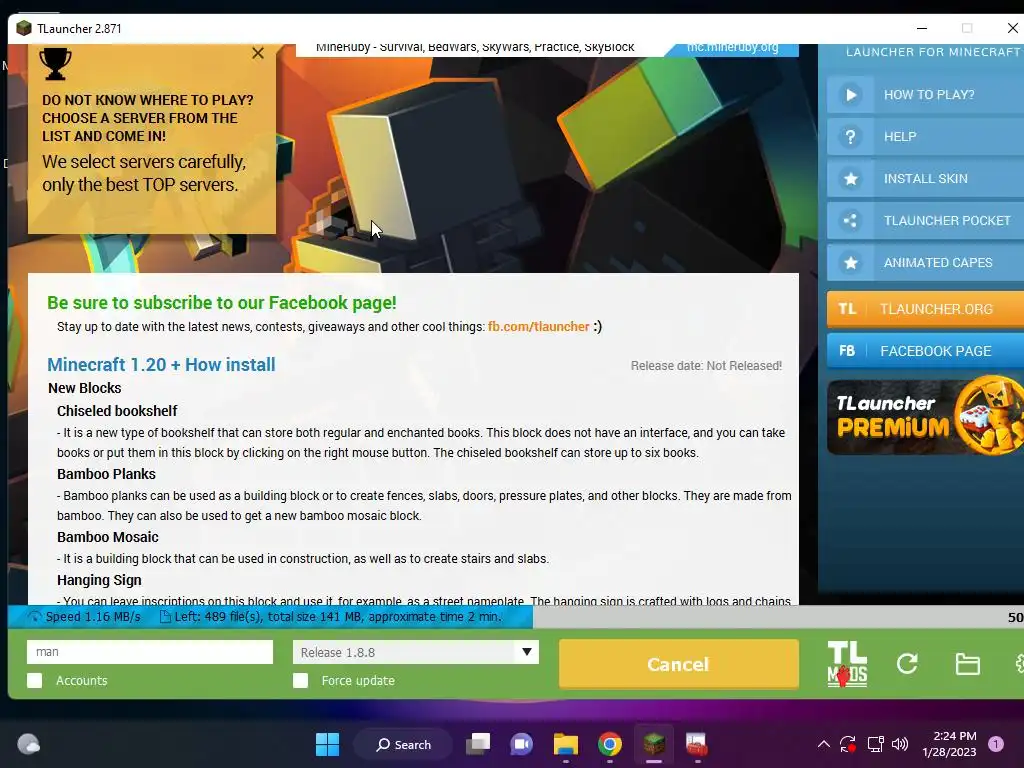This screenshot has height=768, width=1024.
Task: Click the mc.mineruby.org server address
Action: pos(732,48)
